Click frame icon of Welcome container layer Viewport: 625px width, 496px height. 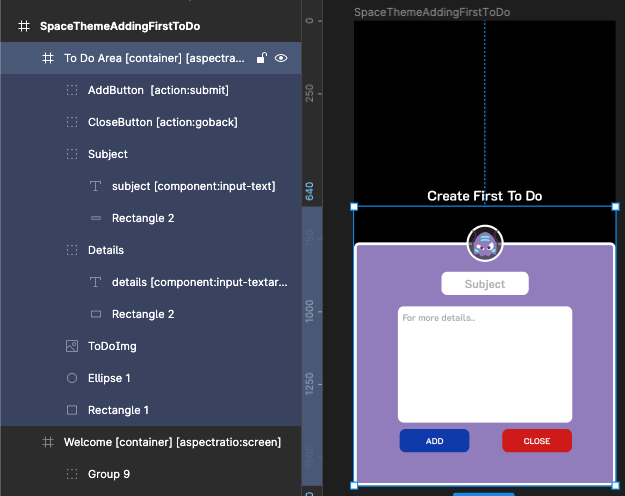click(x=48, y=442)
